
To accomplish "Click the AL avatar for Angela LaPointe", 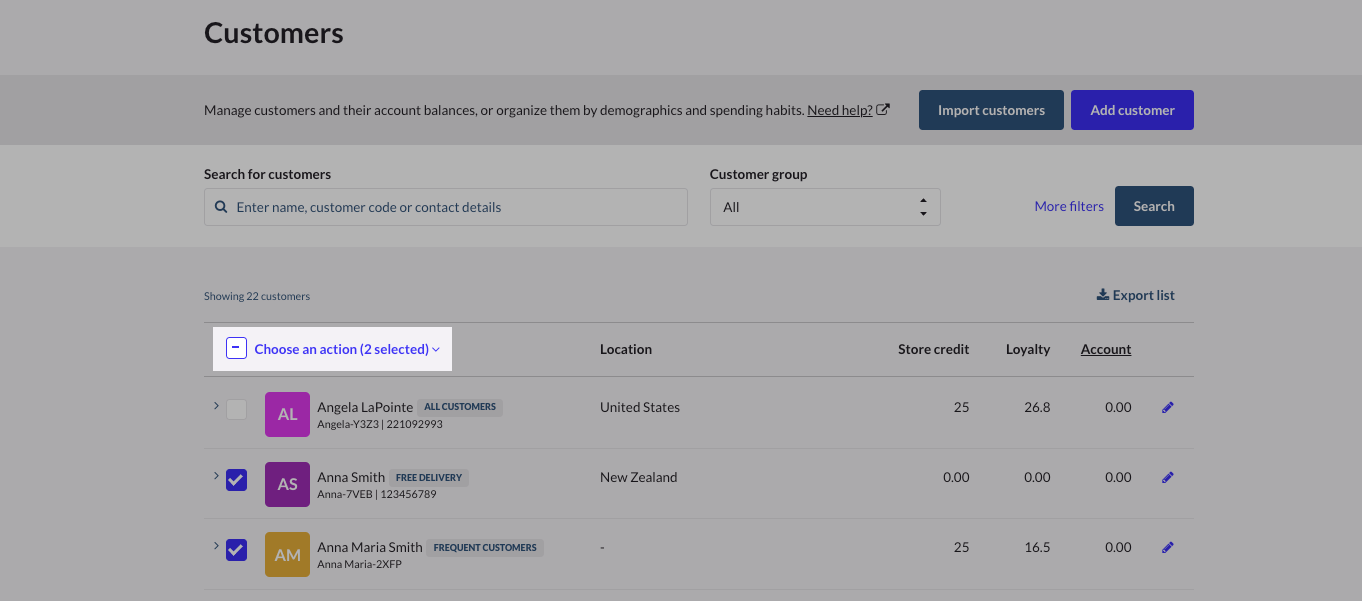I will [x=287, y=414].
